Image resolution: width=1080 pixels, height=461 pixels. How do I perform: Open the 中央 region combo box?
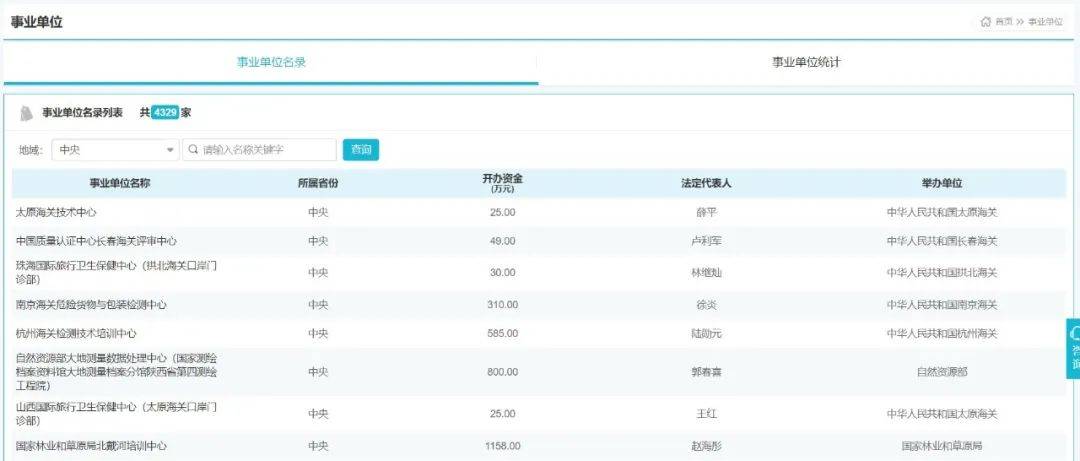coord(116,150)
